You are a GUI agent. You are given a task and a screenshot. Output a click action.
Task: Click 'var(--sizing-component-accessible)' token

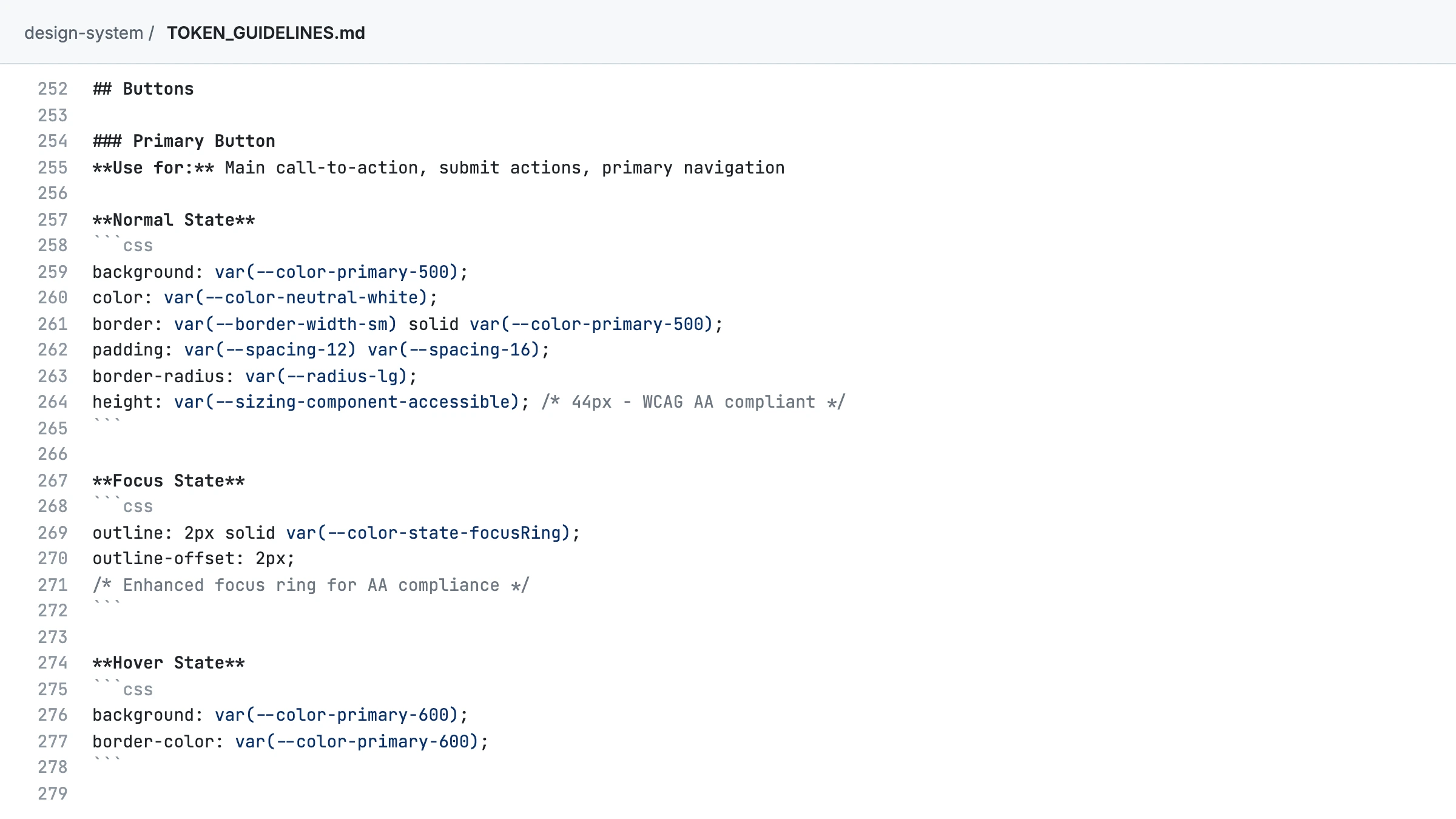tap(346, 402)
